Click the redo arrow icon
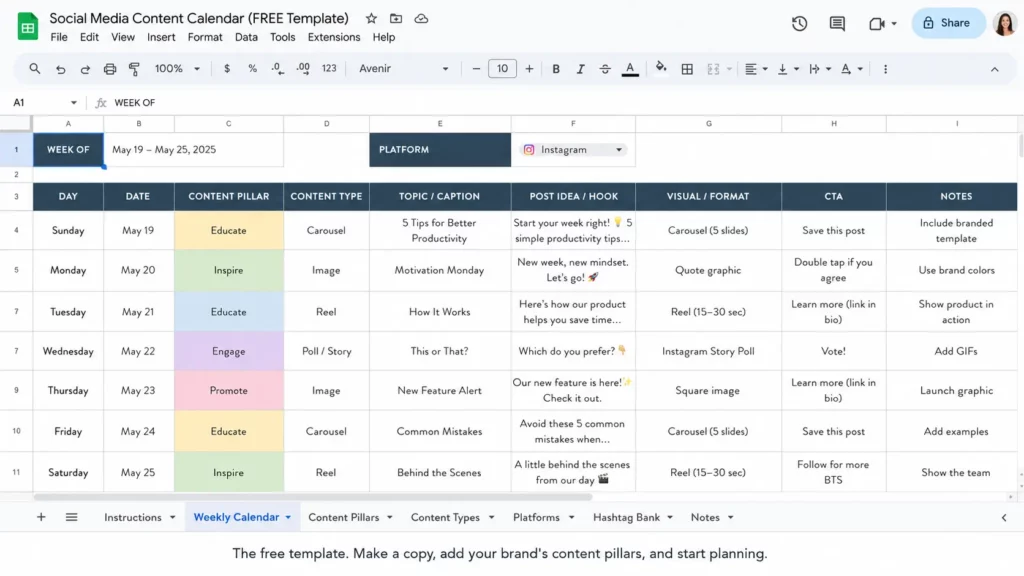Screen dimensions: 1024x576 coord(85,69)
